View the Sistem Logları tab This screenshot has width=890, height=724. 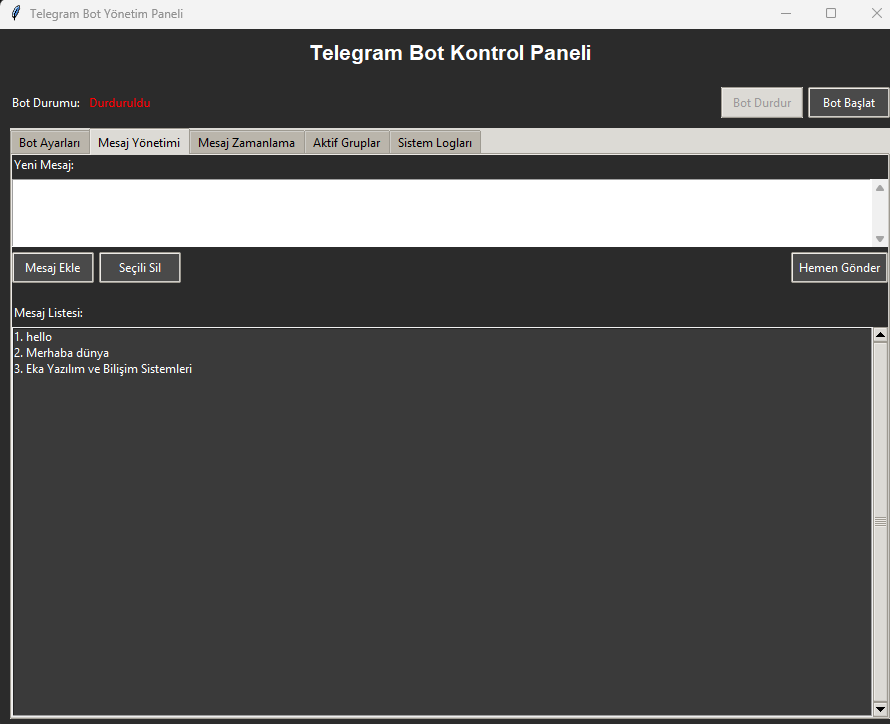coord(435,143)
